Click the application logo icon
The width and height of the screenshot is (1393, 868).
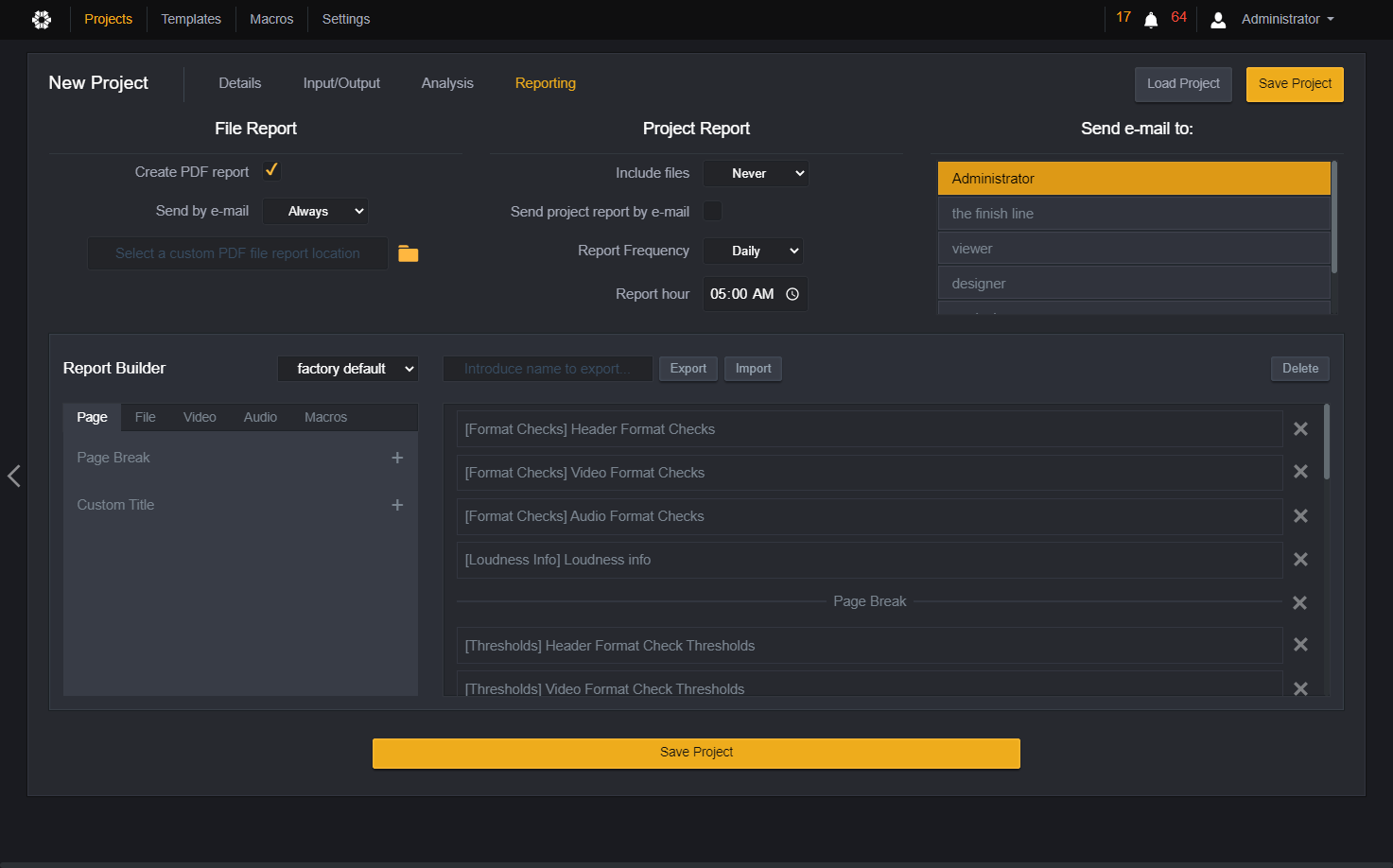42,19
